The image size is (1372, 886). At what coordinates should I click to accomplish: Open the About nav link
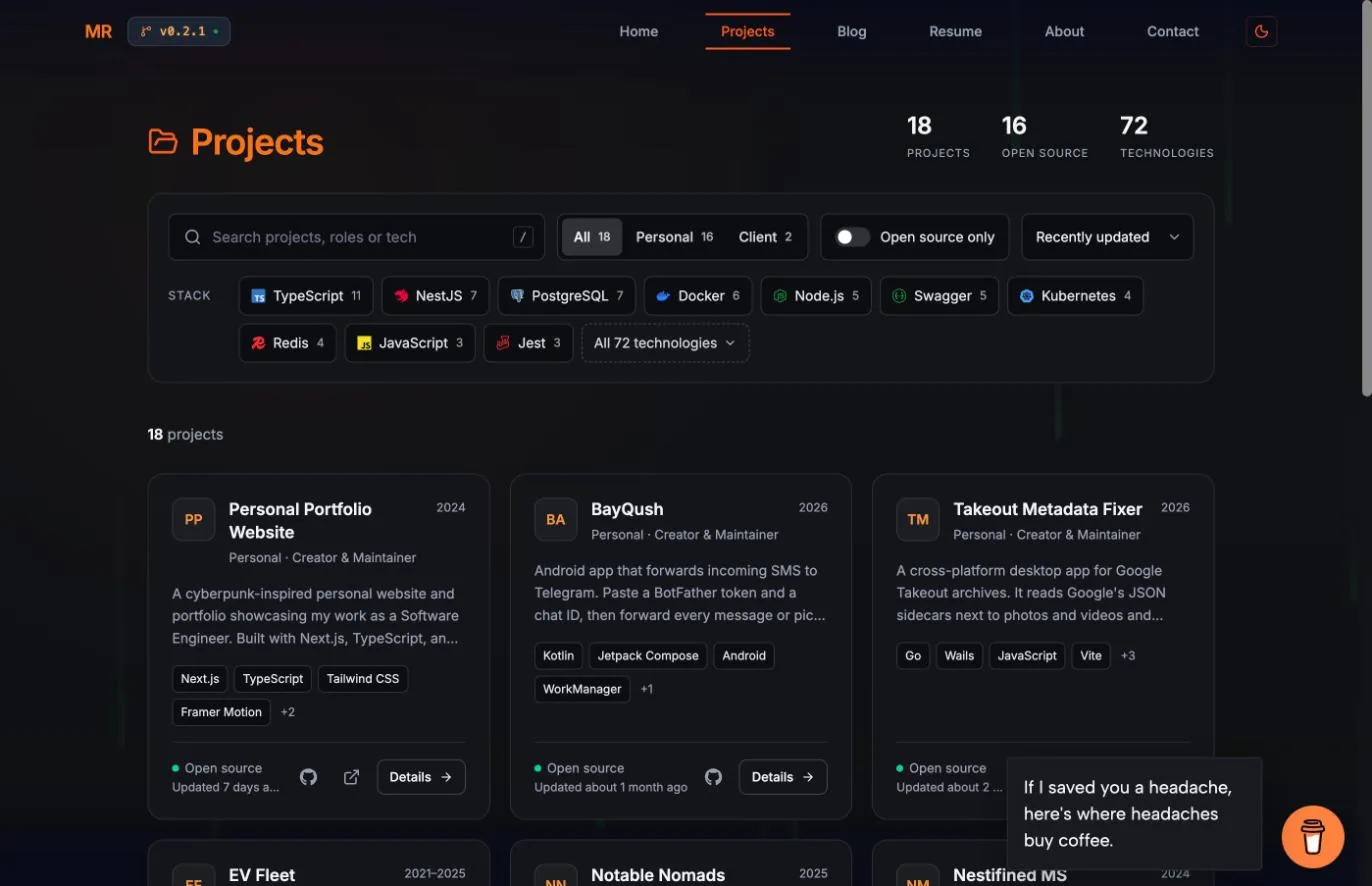[1064, 31]
